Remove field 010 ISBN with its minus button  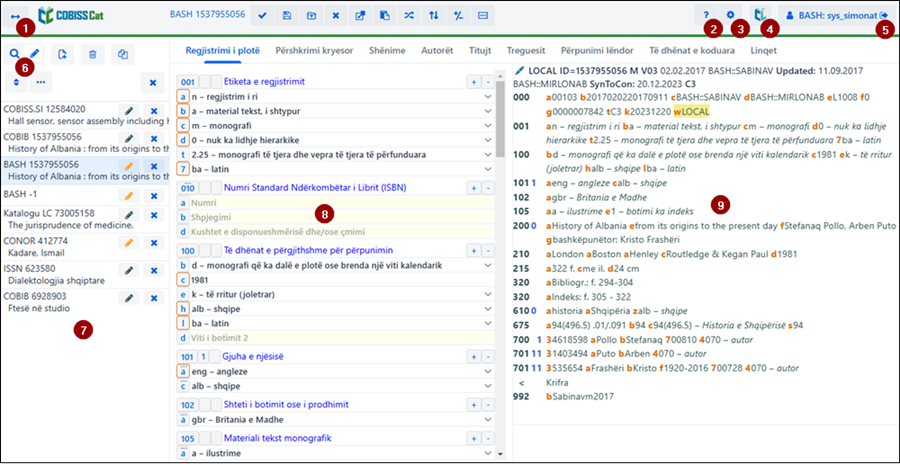coord(488,187)
